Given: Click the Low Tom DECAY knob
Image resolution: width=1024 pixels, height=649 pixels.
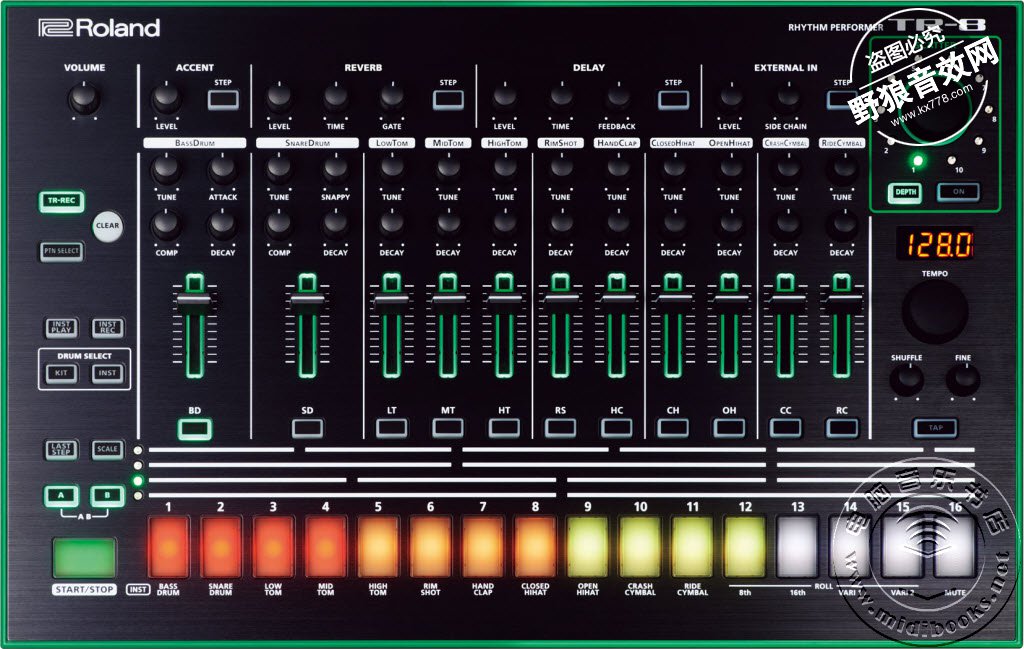Looking at the screenshot, I should click(392, 225).
